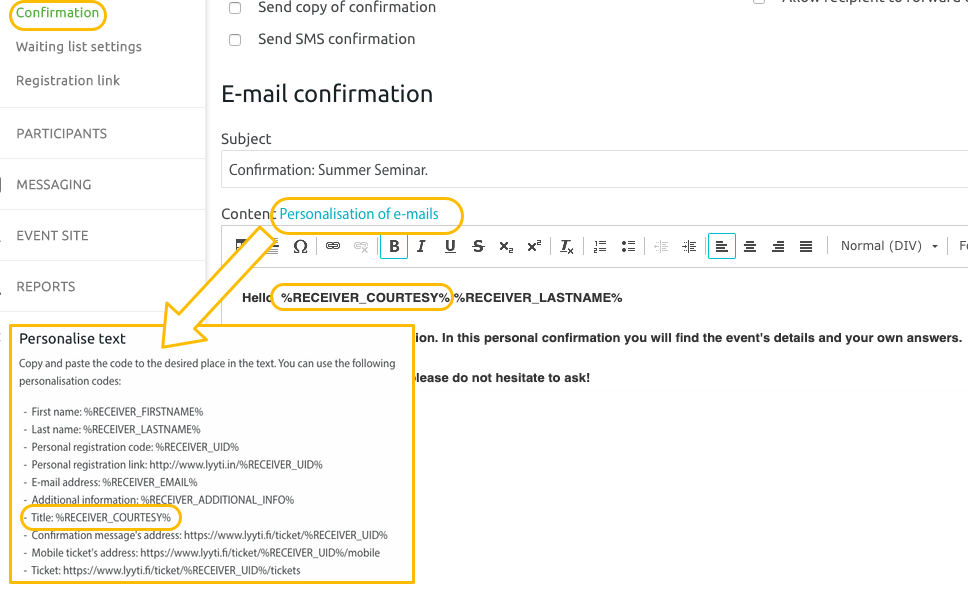Click the E-mail address code line

click(x=114, y=482)
